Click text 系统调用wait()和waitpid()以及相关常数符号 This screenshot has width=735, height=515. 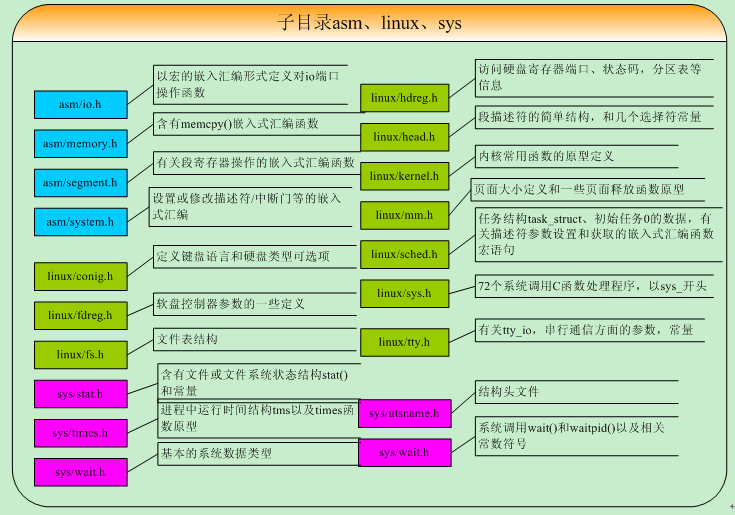pyautogui.click(x=571, y=435)
